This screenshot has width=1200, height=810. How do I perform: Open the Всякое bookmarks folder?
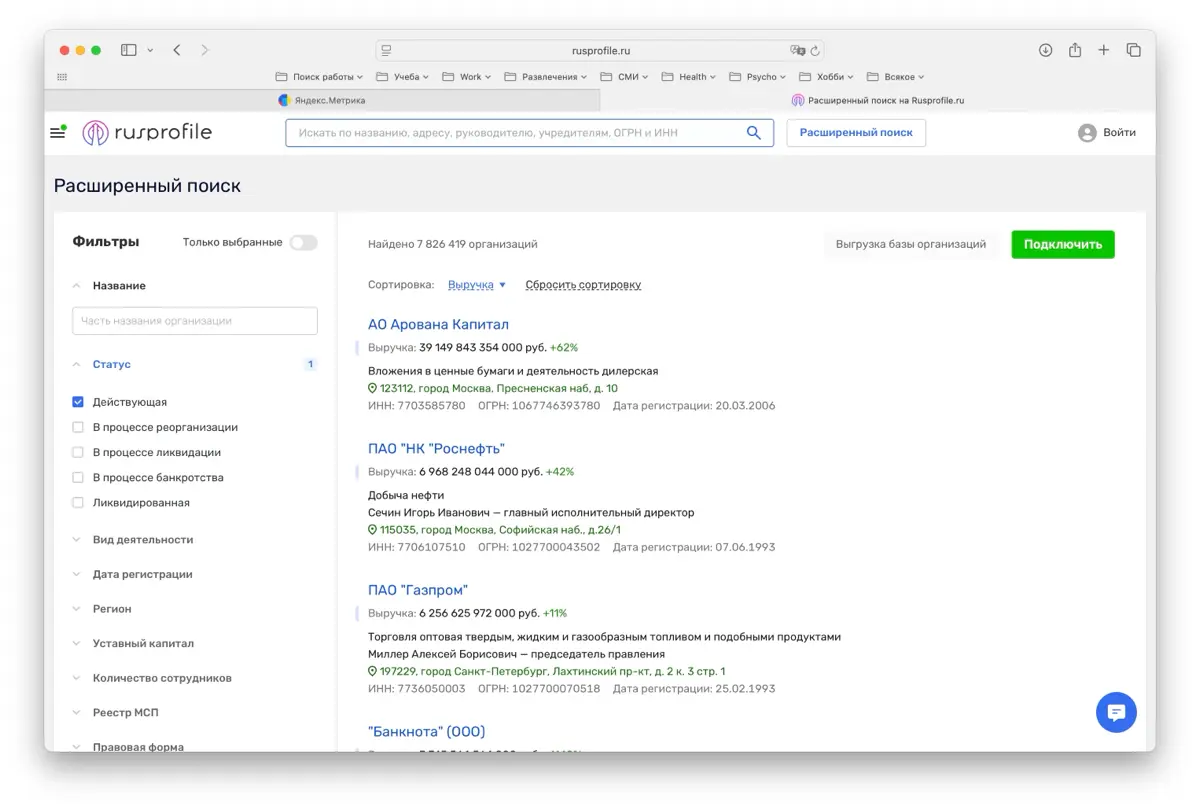point(895,77)
